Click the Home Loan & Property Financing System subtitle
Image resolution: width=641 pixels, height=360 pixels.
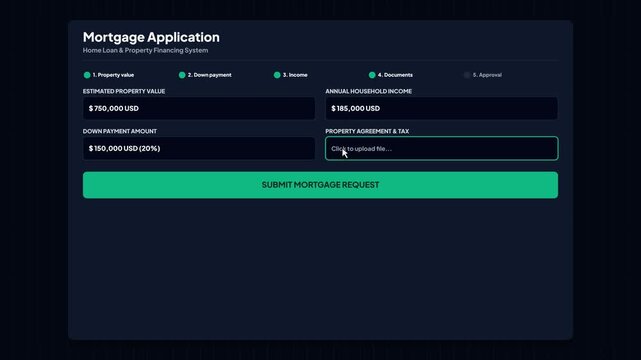146,50
